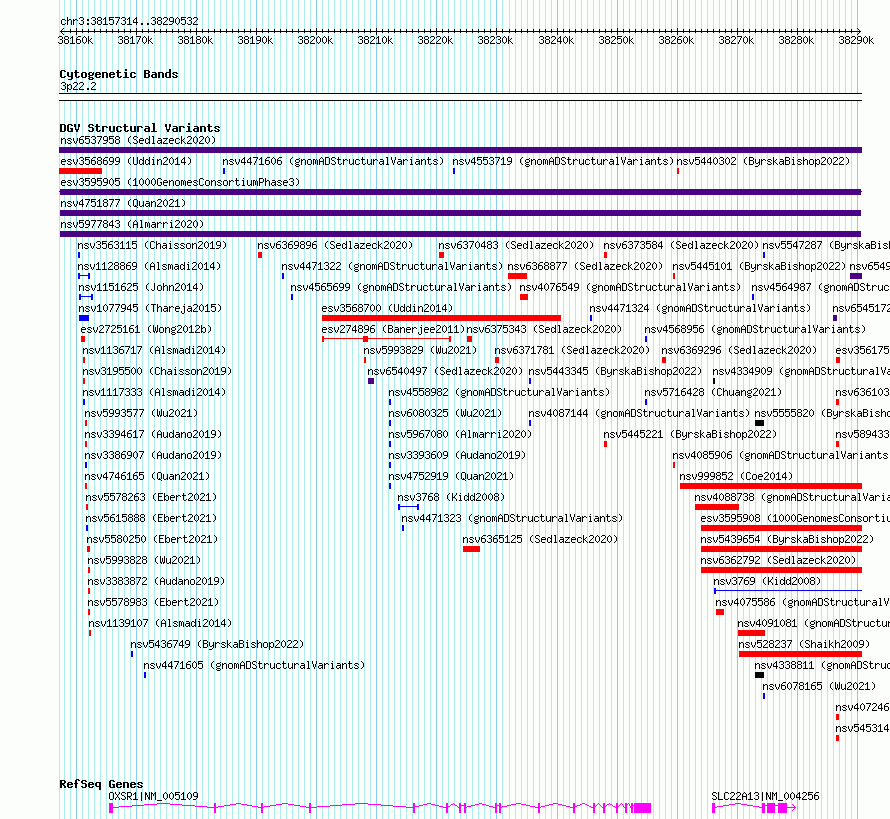Image resolution: width=890 pixels, height=819 pixels.
Task: Select the esv3568700 (Uddin2014) red bar
Action: [x=442, y=318]
